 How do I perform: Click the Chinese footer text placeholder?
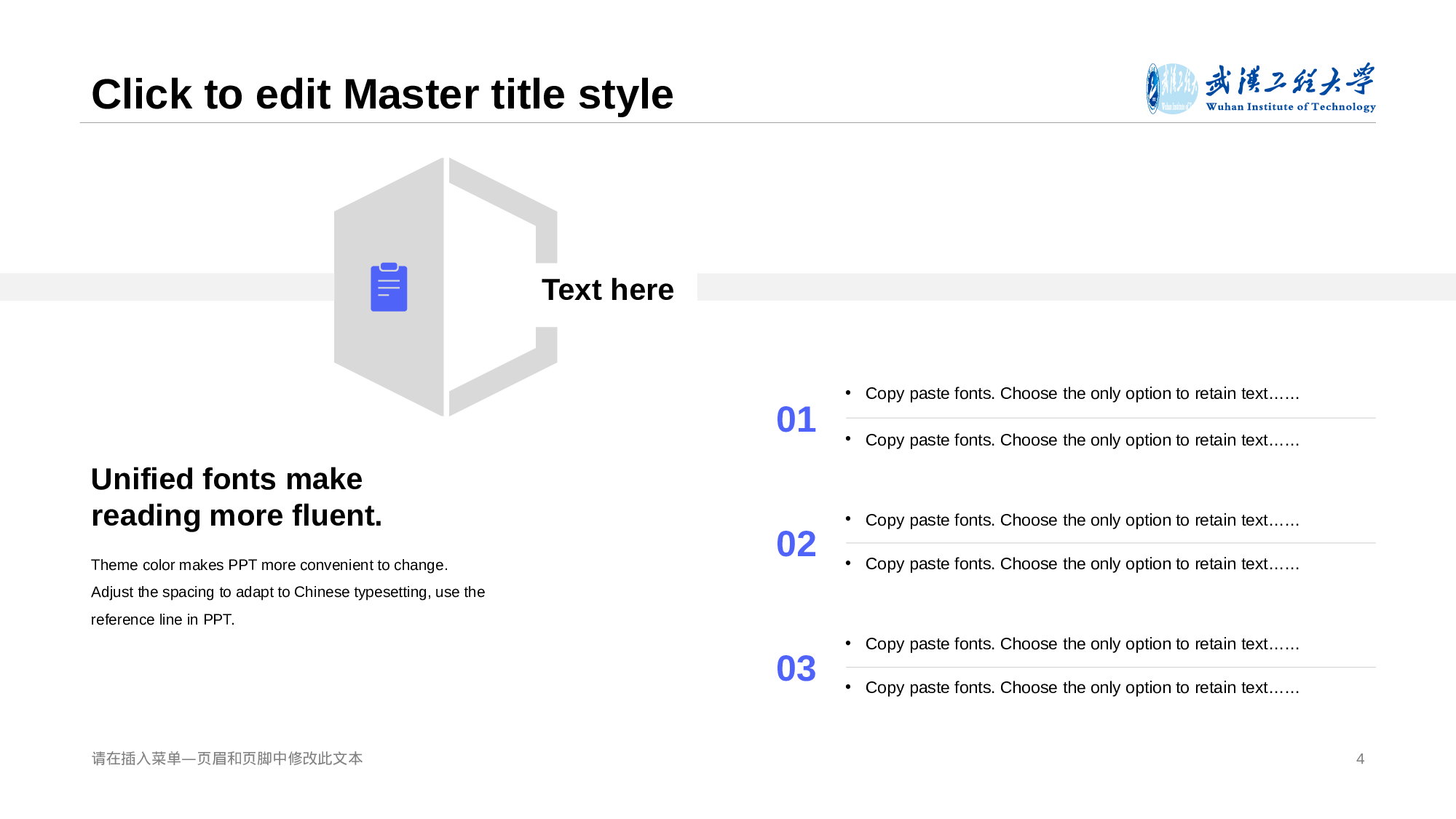coord(227,759)
